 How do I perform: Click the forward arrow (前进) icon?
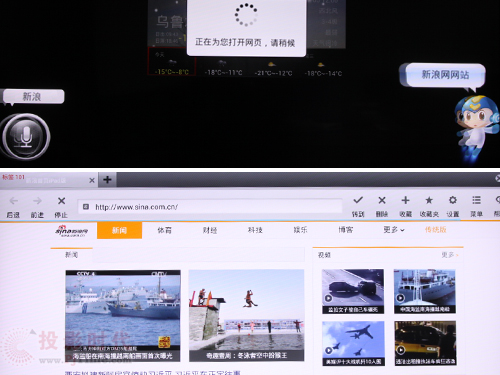[37, 201]
